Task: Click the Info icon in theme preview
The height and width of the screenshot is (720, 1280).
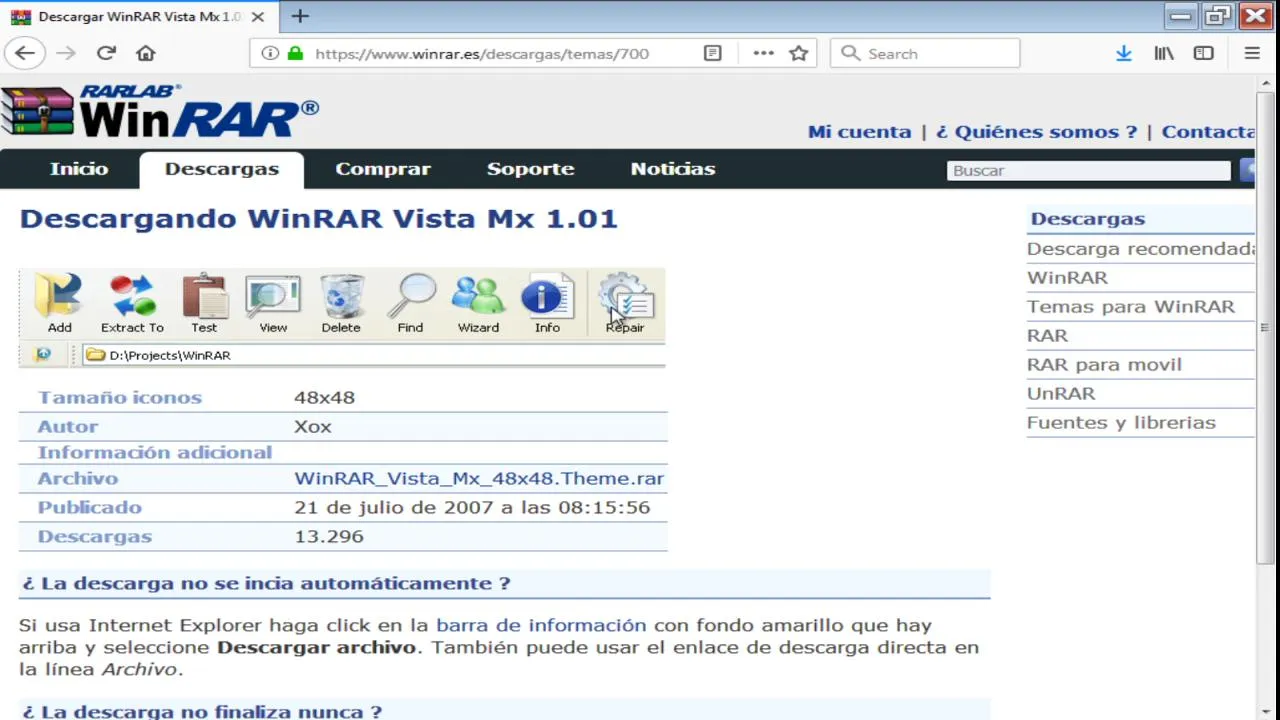Action: tap(547, 304)
